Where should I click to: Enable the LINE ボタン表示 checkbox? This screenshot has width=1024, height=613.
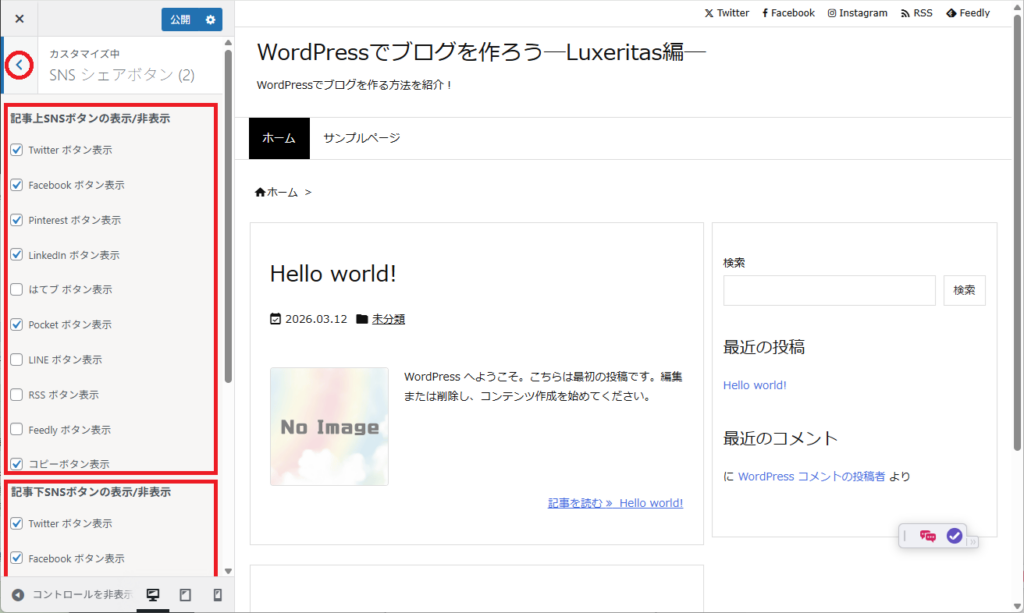coord(14,359)
